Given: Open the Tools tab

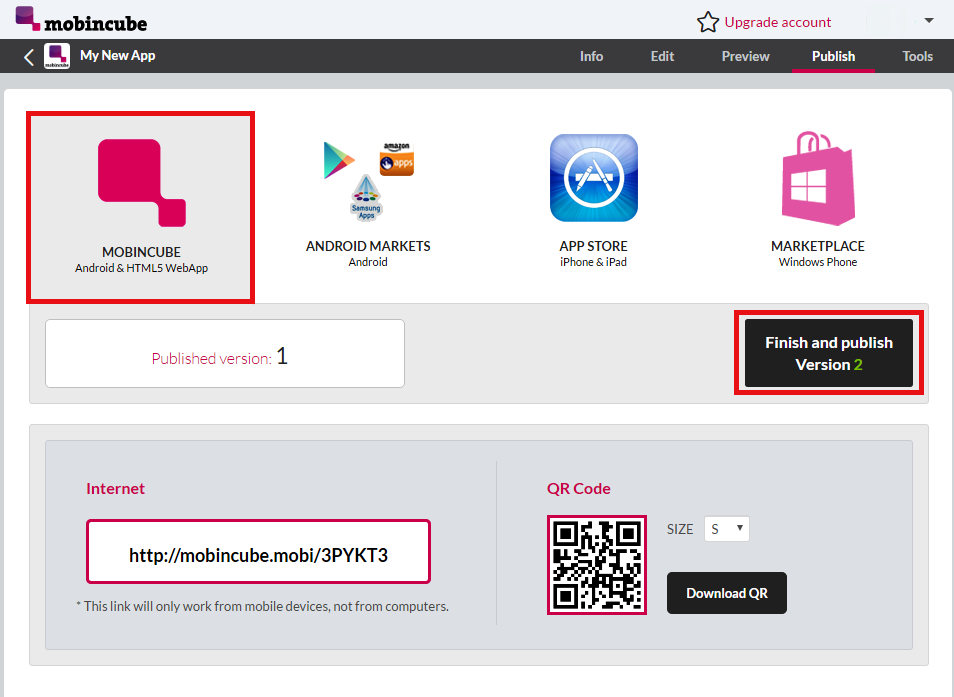Looking at the screenshot, I should 917,57.
